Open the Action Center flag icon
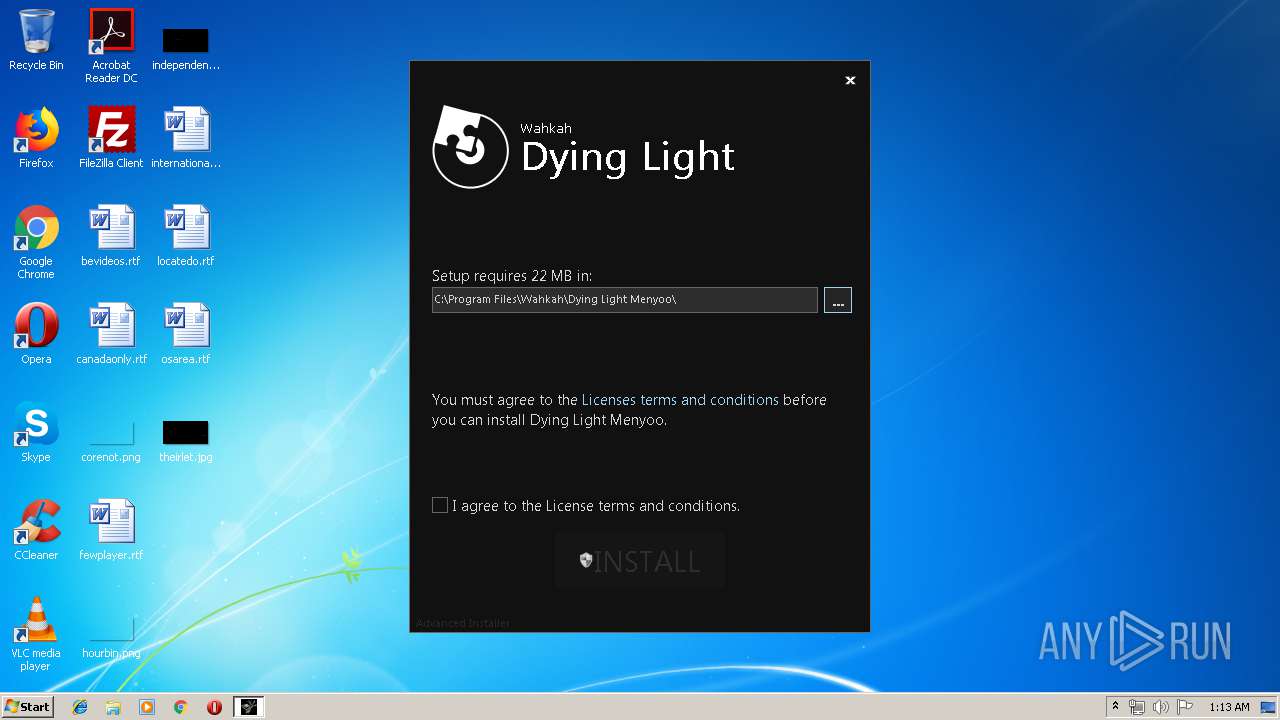Image resolution: width=1280 pixels, height=720 pixels. point(1185,707)
